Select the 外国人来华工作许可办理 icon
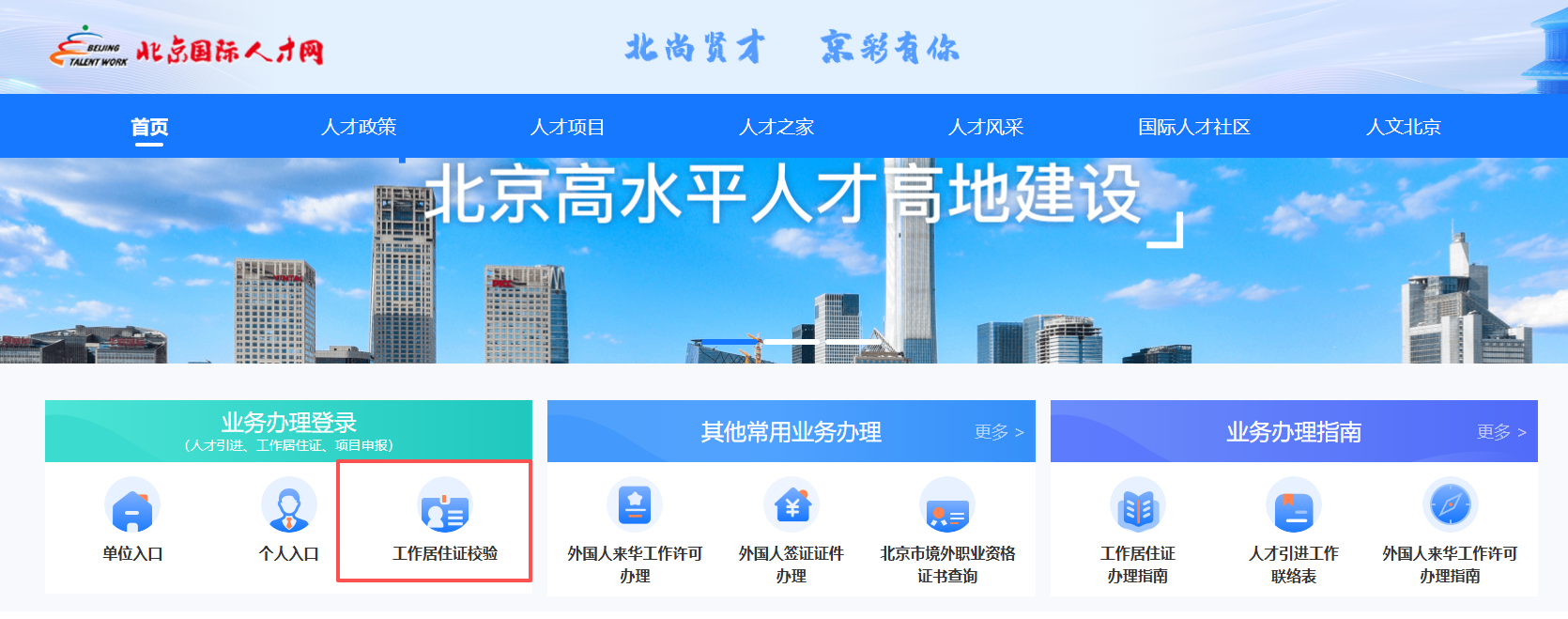This screenshot has height=619, width=1568. [635, 505]
